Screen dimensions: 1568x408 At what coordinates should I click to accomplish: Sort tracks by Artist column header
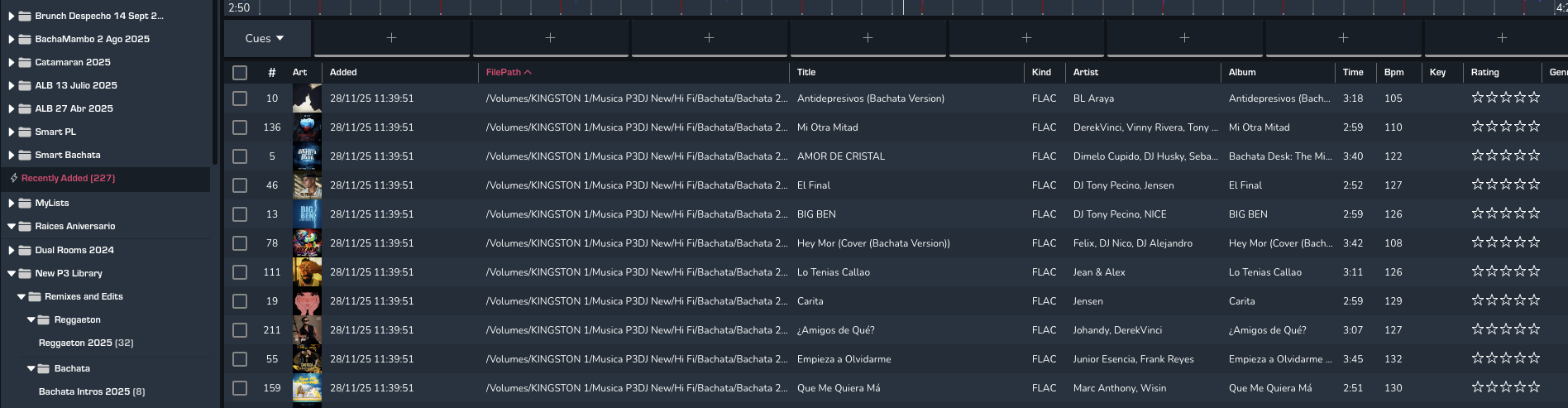[1085, 72]
